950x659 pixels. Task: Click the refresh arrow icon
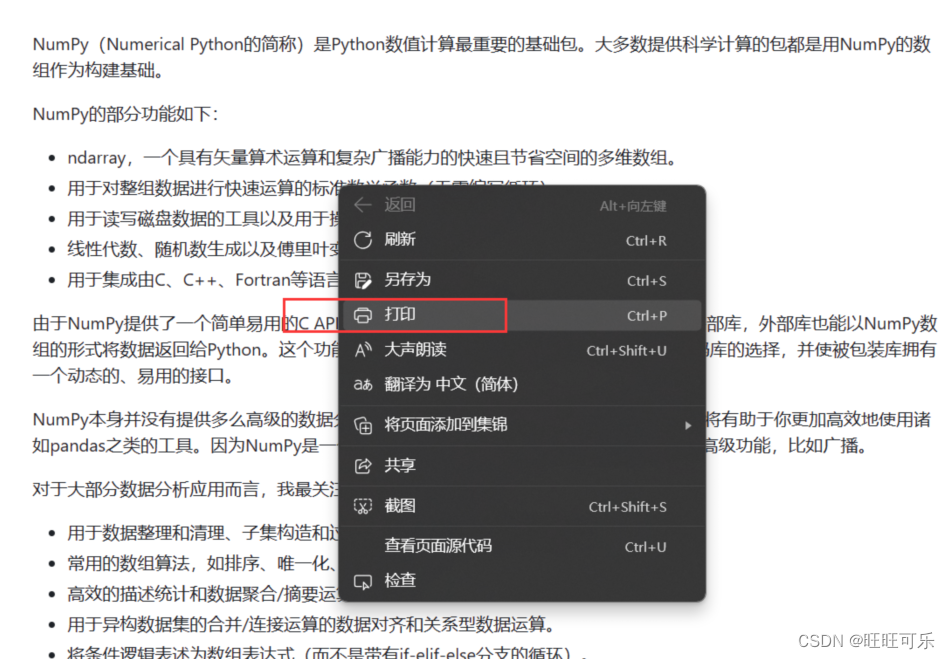click(363, 240)
